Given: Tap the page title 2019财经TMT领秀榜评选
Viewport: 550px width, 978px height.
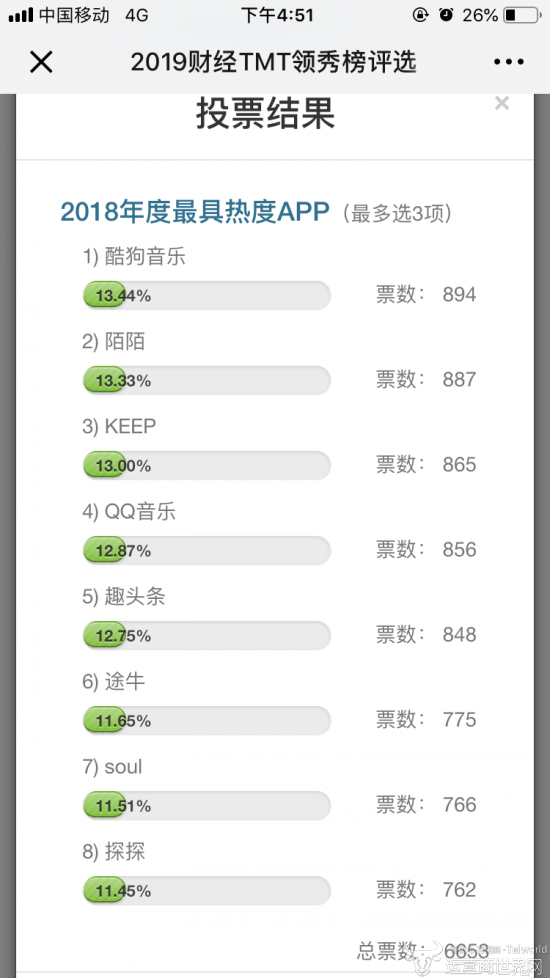Looking at the screenshot, I should 273,62.
